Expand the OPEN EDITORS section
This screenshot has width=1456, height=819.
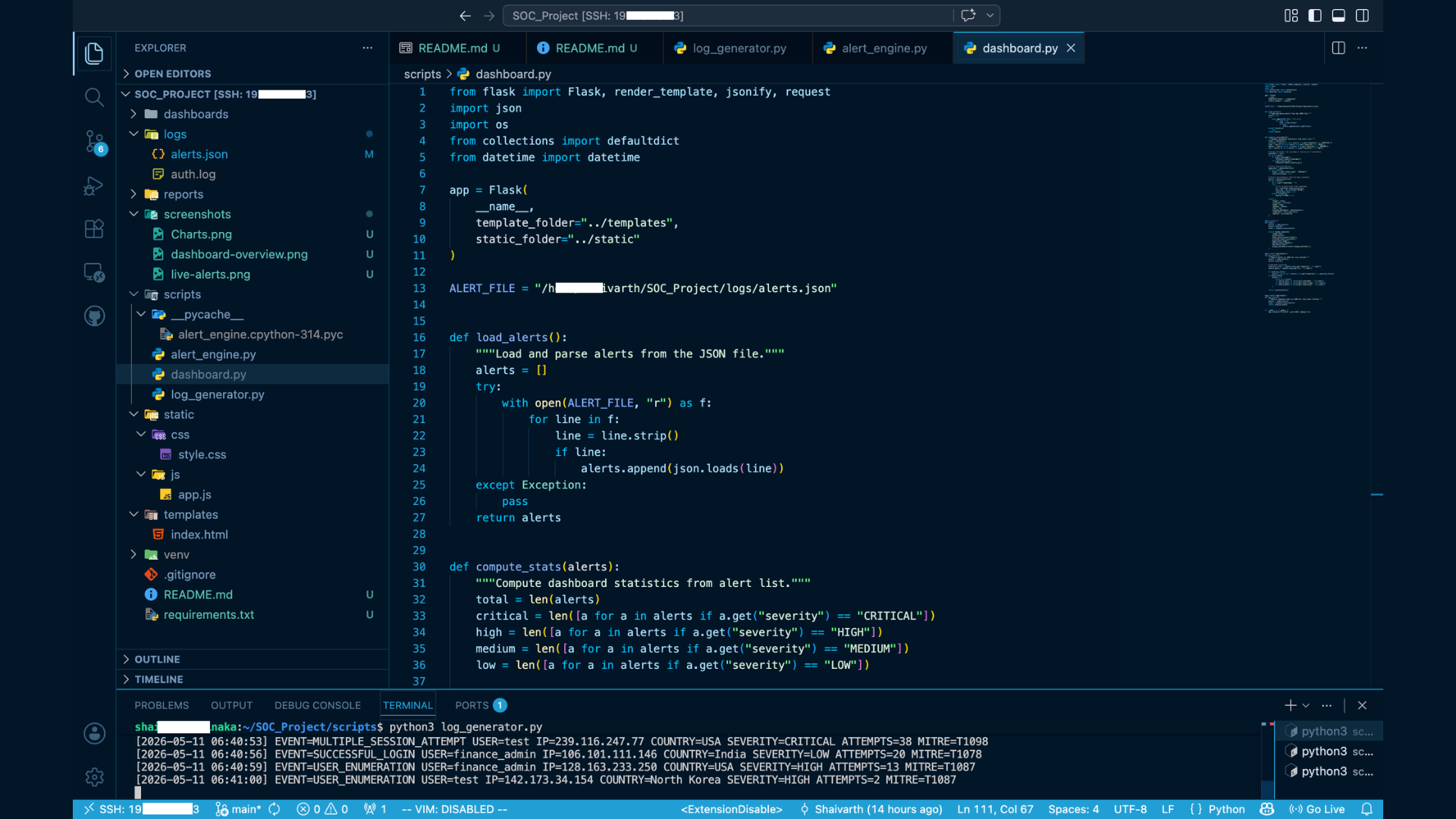click(x=173, y=74)
